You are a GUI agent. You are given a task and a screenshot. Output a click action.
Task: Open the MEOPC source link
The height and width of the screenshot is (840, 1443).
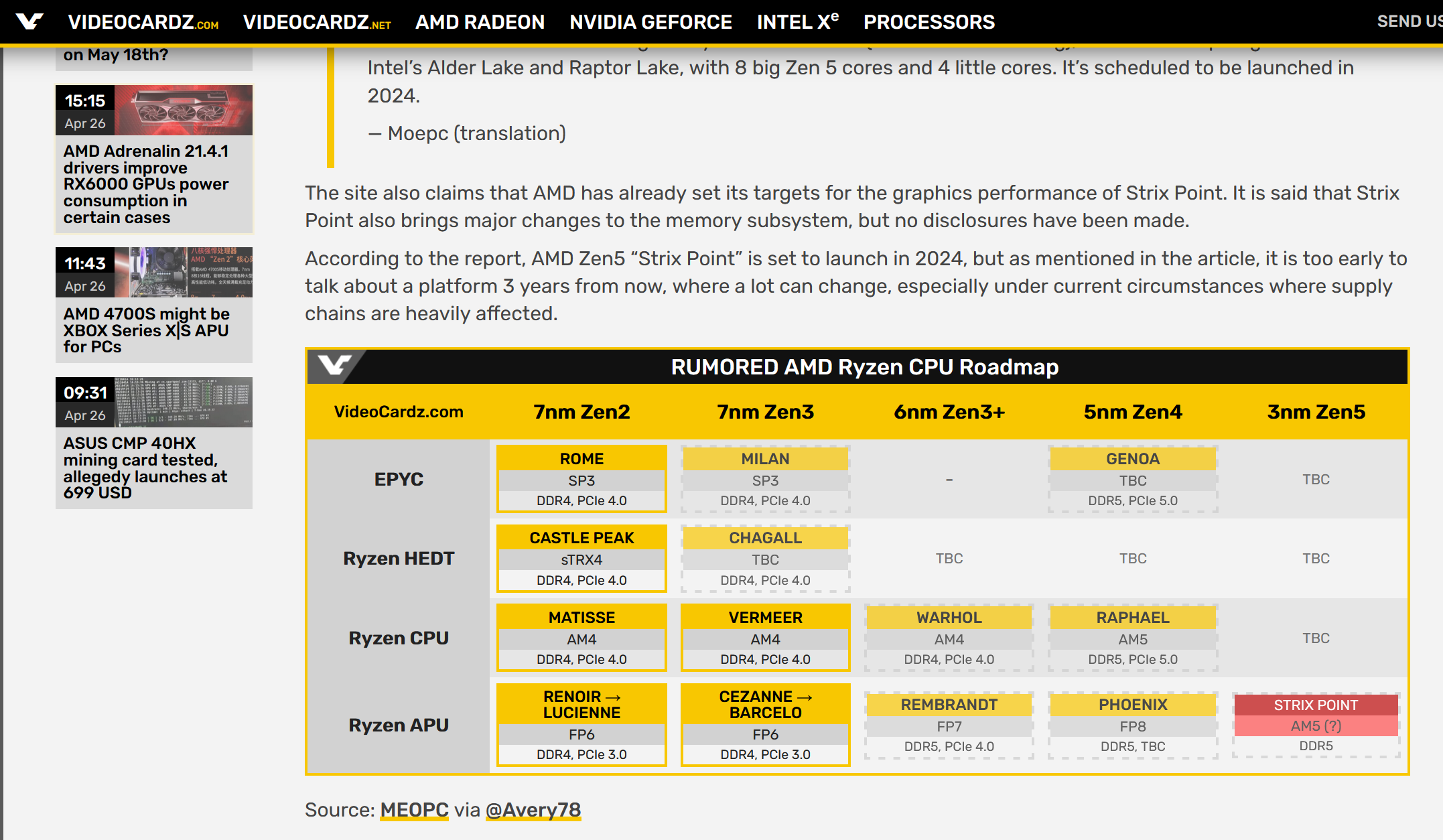click(414, 810)
